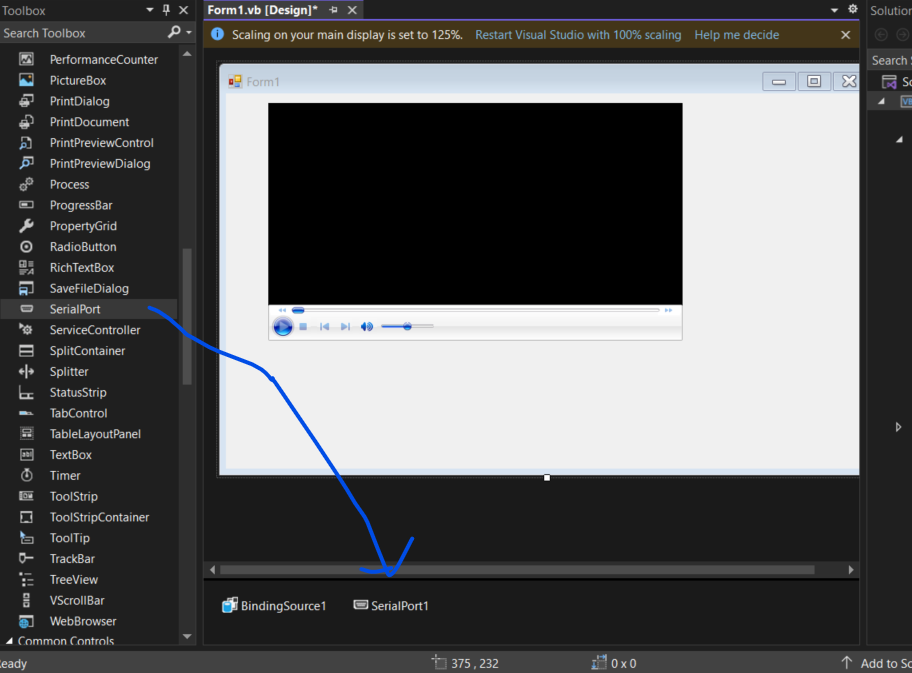Click the TextBox label in Toolbox

70,455
